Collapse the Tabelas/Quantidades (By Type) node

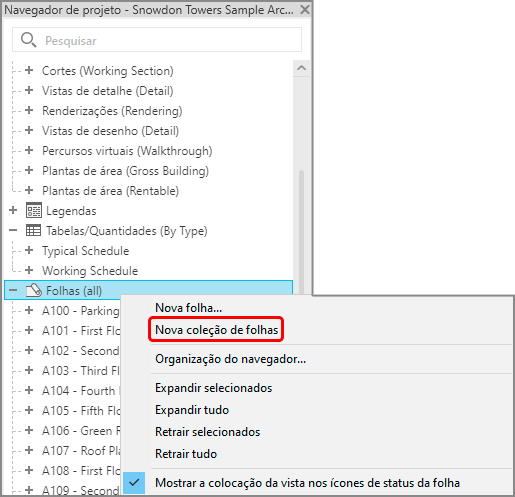point(13,230)
